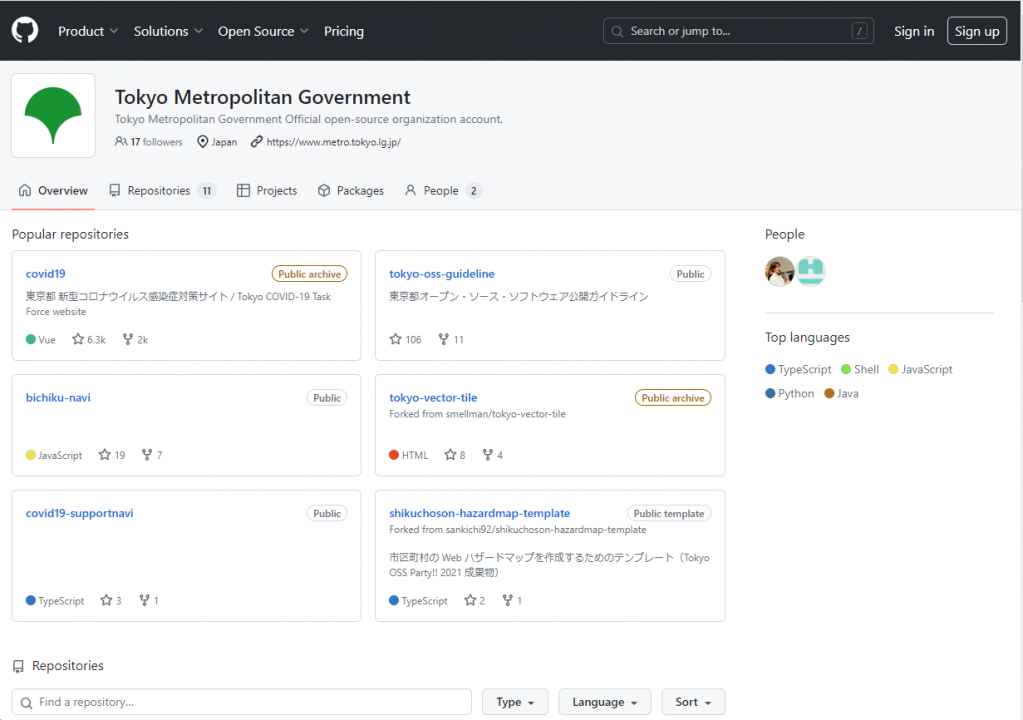View shikuchoson-hazardmap-template 1 fork
Screen dimensions: 1023x720
(512, 600)
